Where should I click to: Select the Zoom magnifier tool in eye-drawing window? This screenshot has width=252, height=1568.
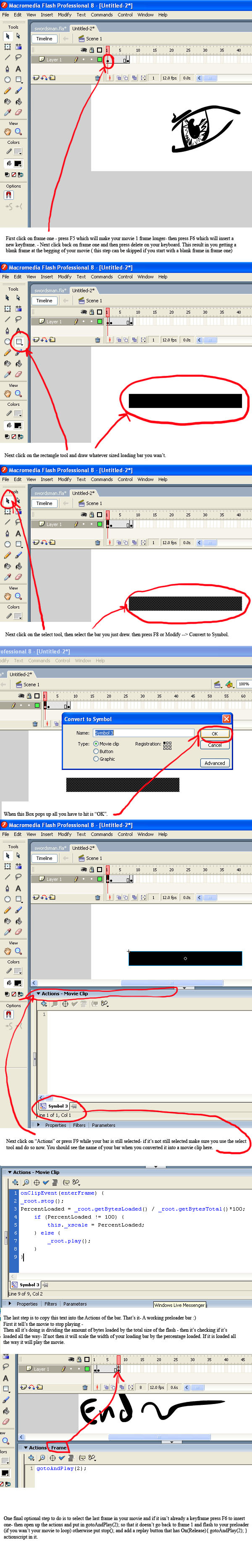pos(18,132)
